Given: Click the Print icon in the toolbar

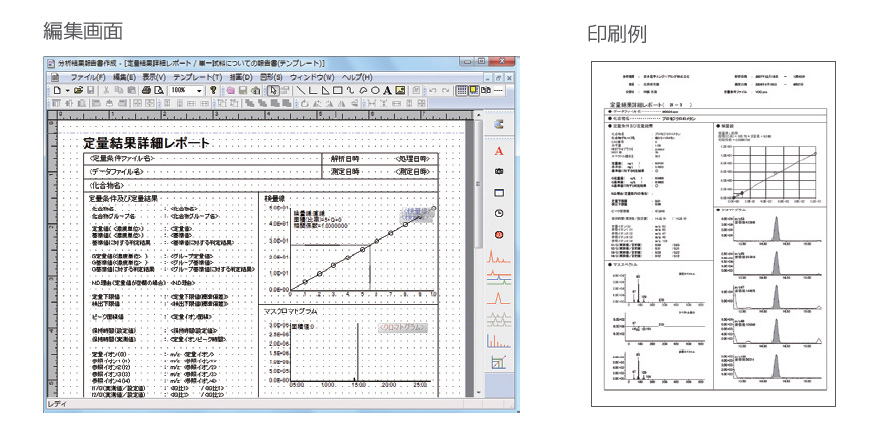Looking at the screenshot, I should pos(146,90).
